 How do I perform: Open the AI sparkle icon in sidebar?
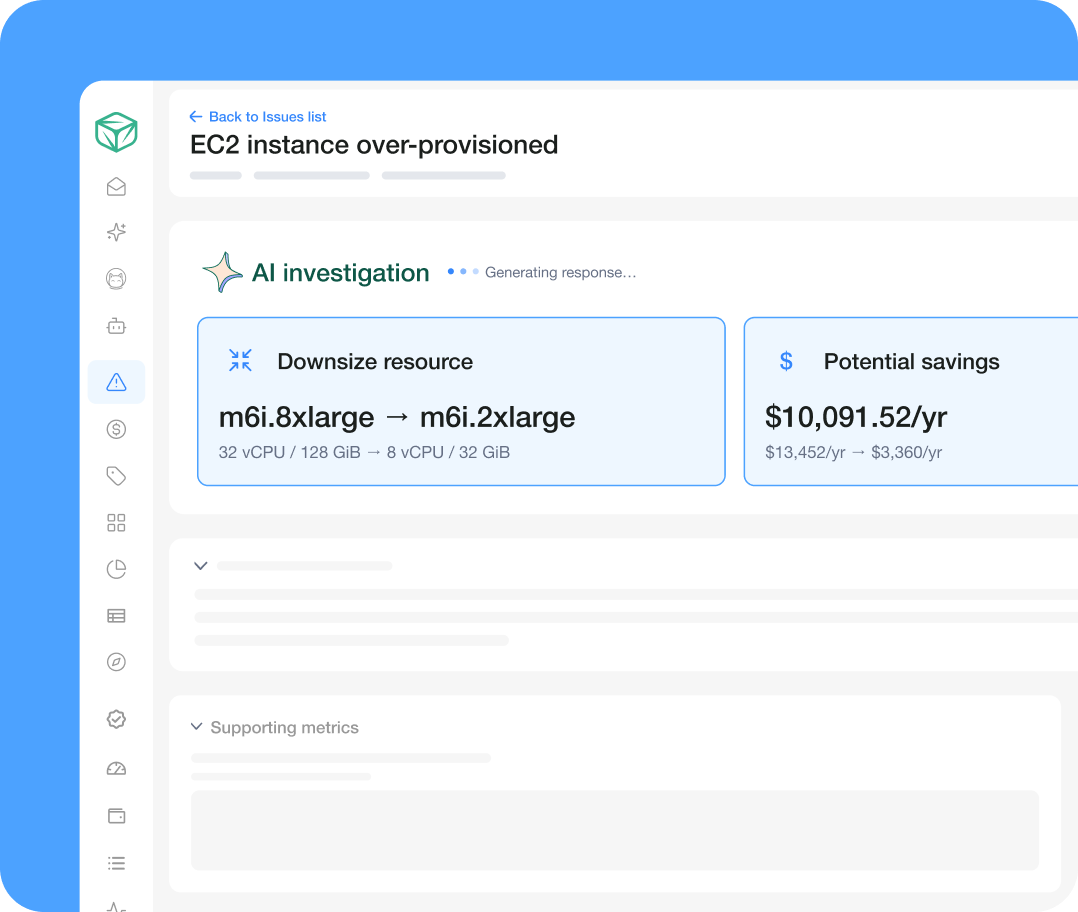click(x=116, y=232)
